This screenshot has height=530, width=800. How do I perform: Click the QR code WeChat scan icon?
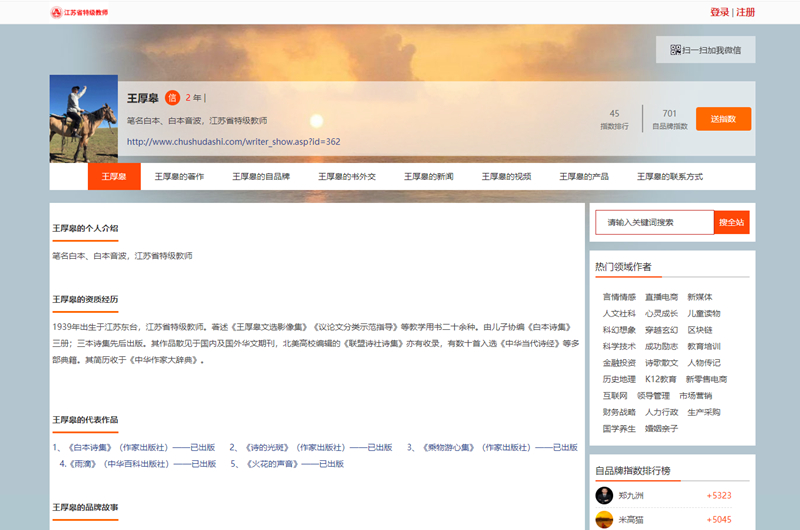pos(676,49)
